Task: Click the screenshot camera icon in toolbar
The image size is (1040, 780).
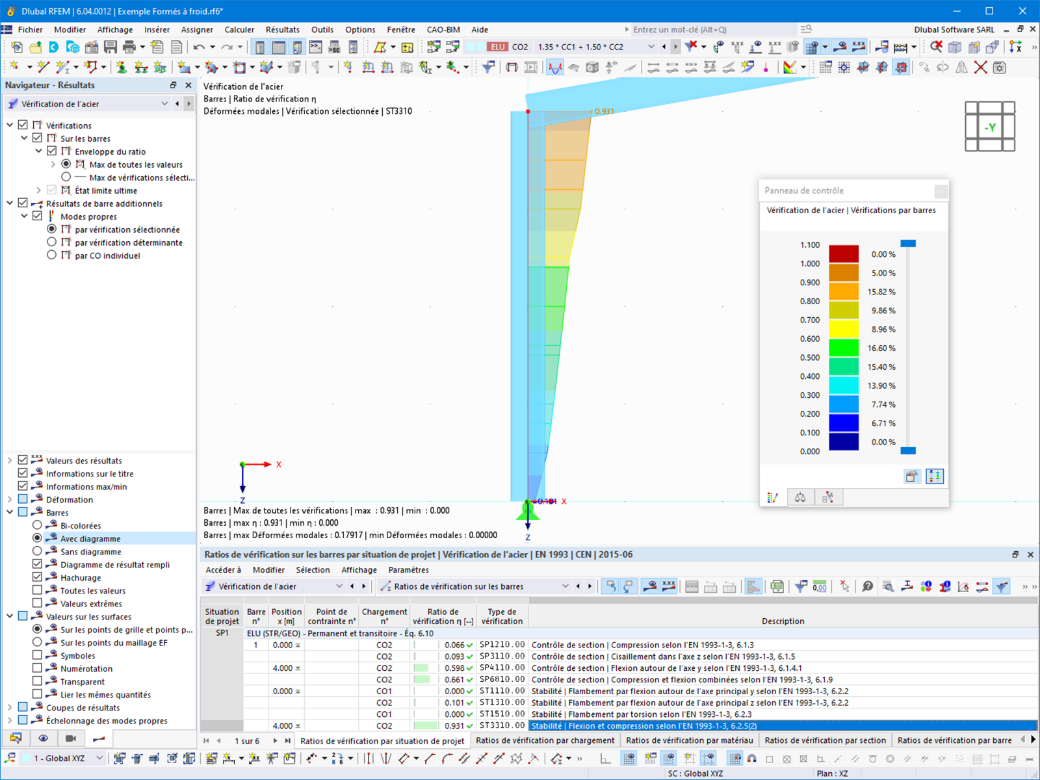Action: coord(1000,67)
